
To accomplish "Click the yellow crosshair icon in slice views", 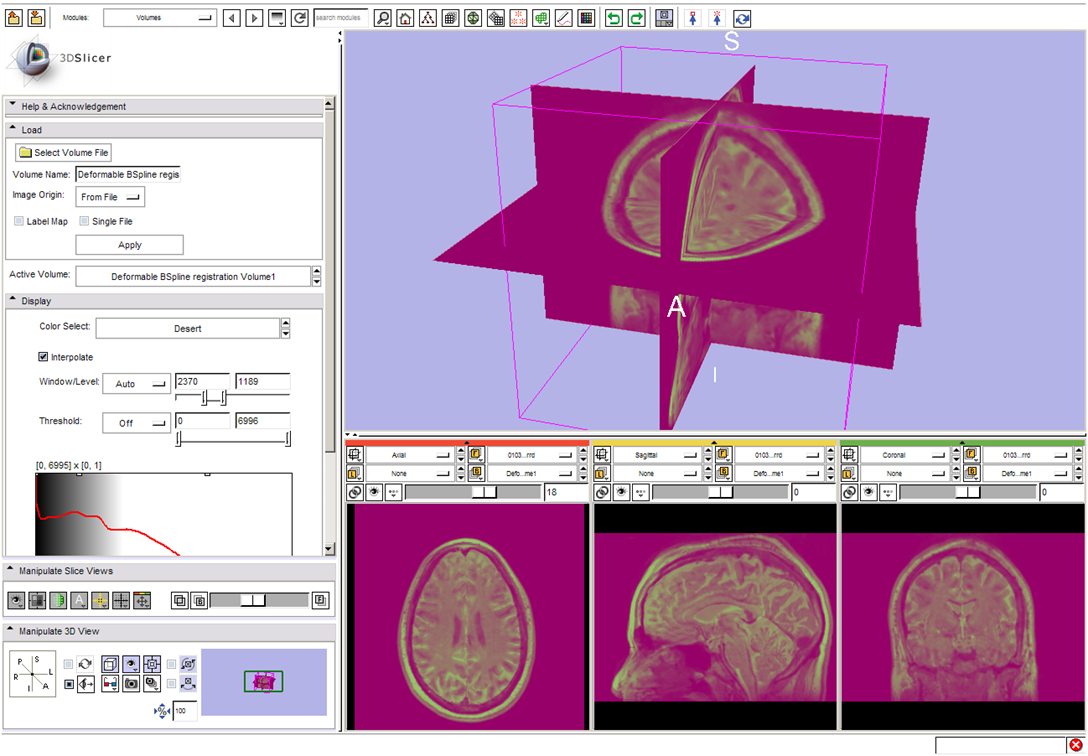I will [100, 601].
